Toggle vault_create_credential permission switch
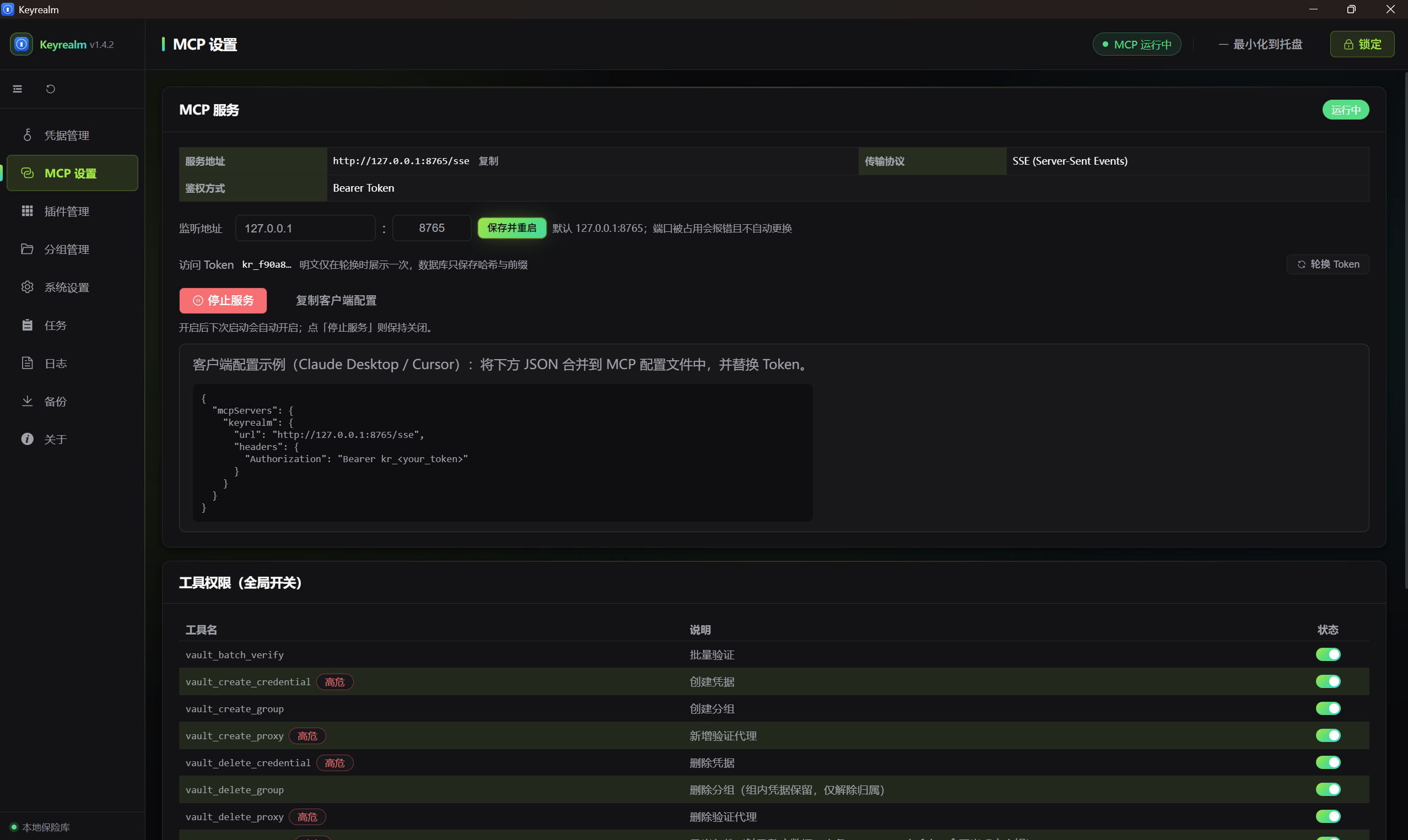 [x=1328, y=681]
